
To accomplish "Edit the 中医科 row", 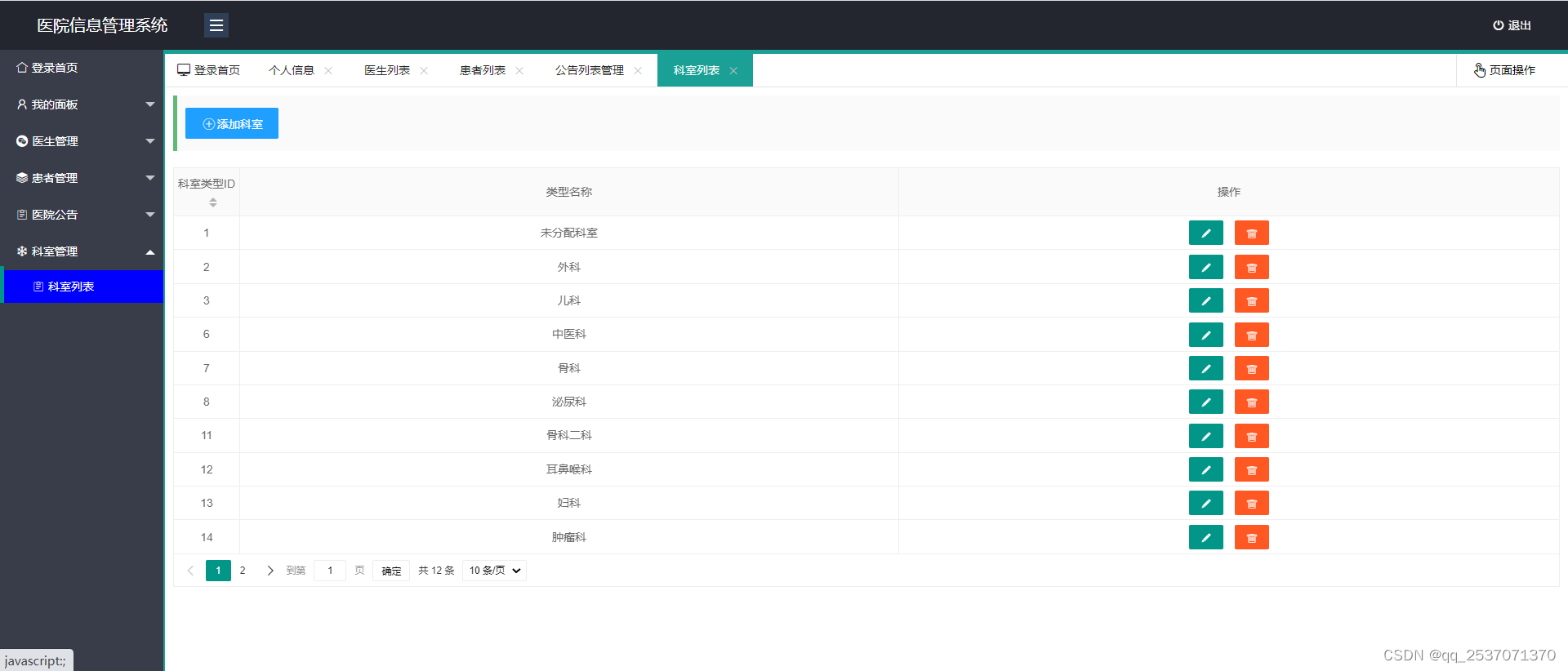I will (x=1205, y=335).
